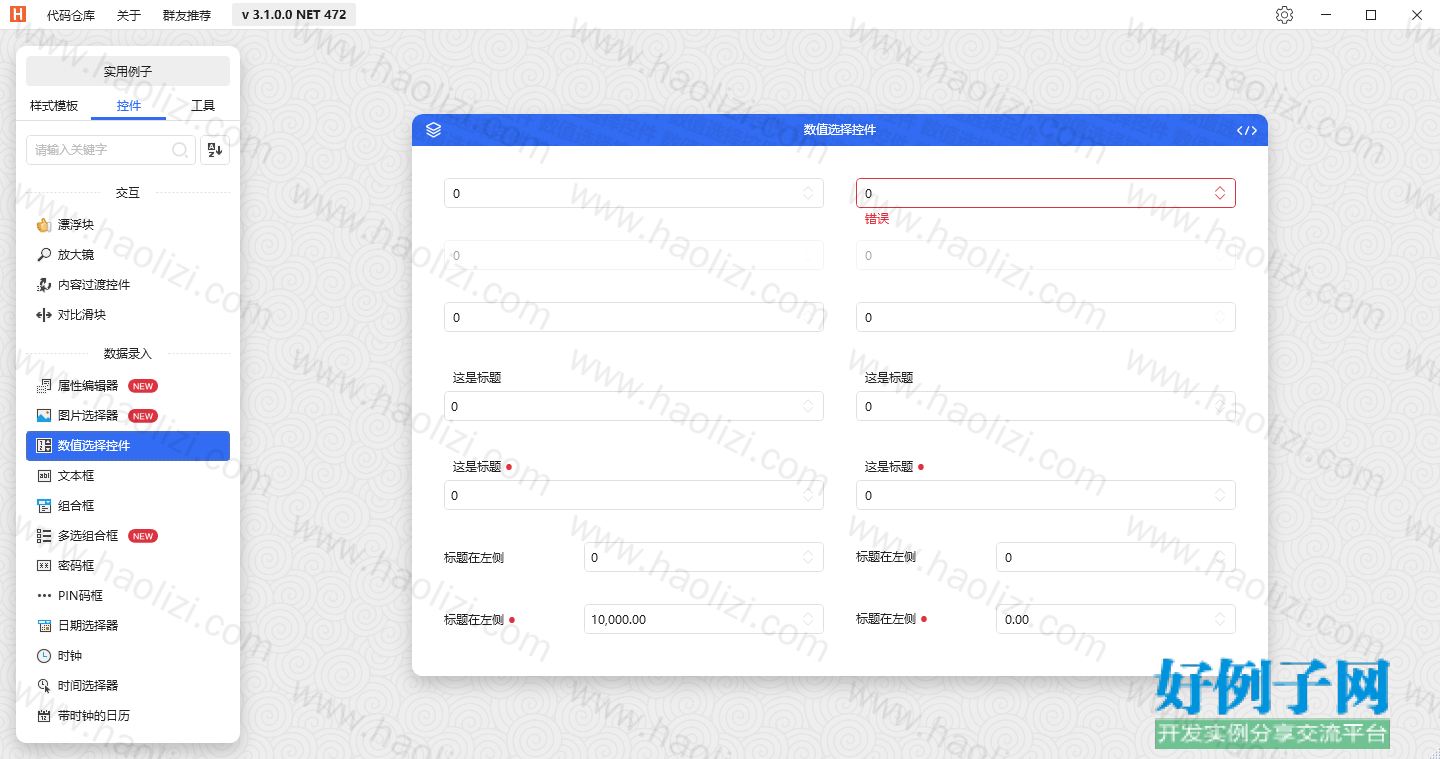The height and width of the screenshot is (759, 1440).
Task: Click the slider icon beside 对比滑块
Action: coord(44,315)
